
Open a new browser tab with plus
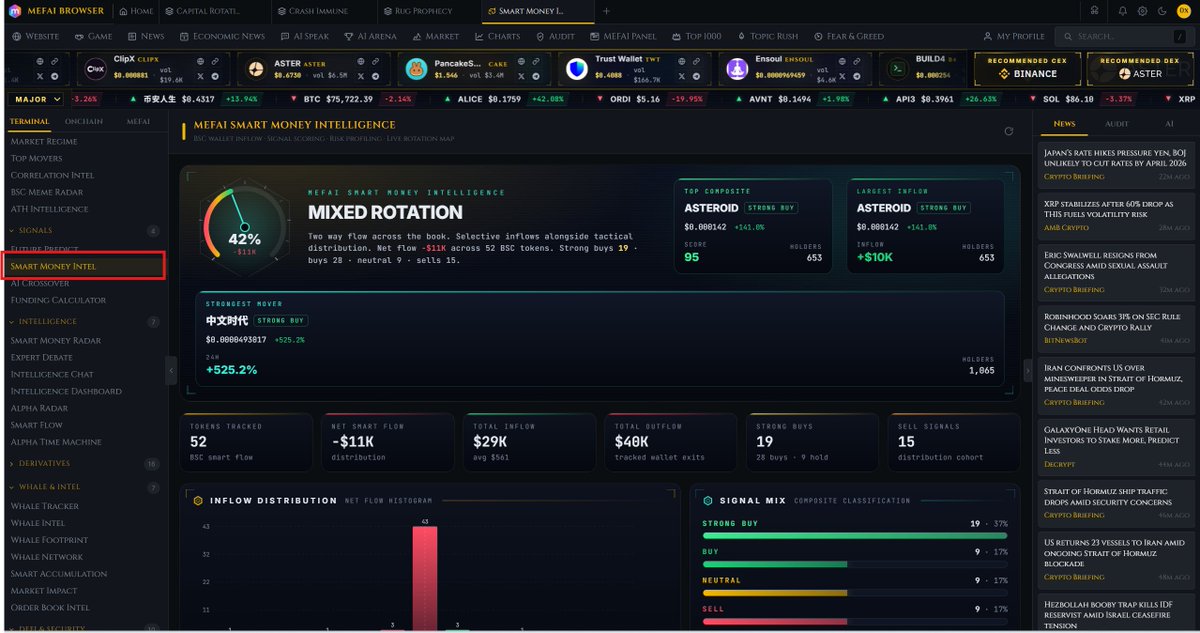pos(606,11)
